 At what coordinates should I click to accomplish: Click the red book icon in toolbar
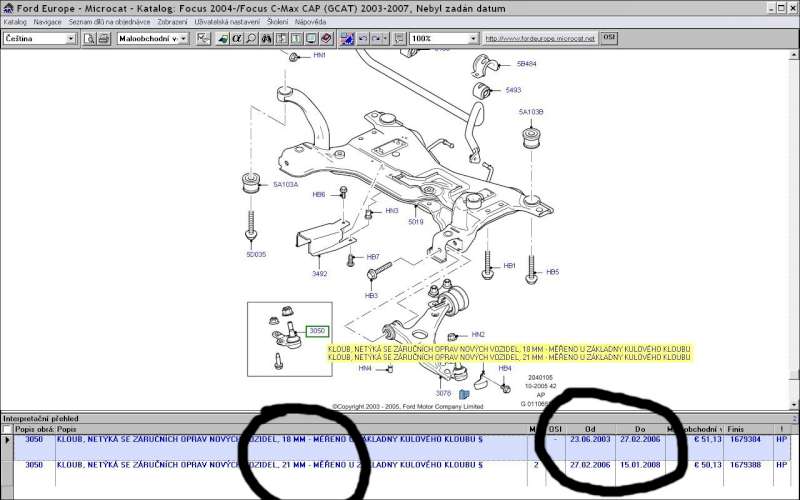(327, 38)
